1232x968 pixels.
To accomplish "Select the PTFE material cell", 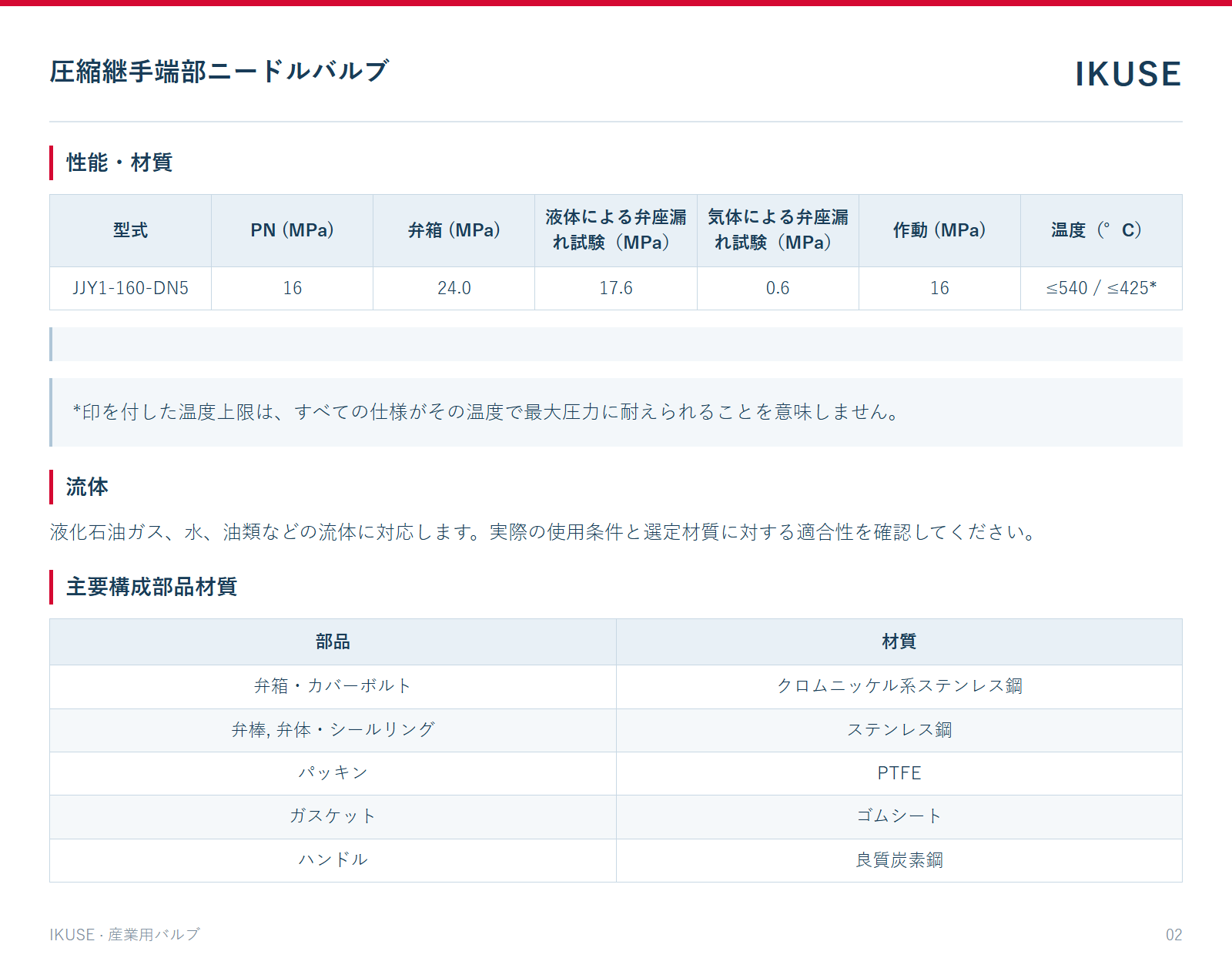I will click(899, 773).
